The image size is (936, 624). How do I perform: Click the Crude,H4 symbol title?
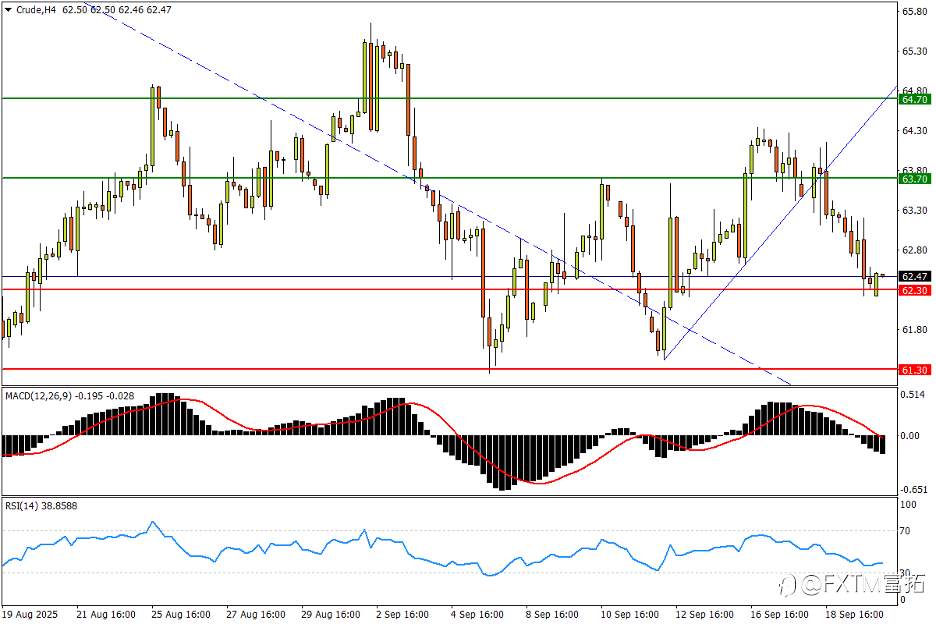point(35,10)
